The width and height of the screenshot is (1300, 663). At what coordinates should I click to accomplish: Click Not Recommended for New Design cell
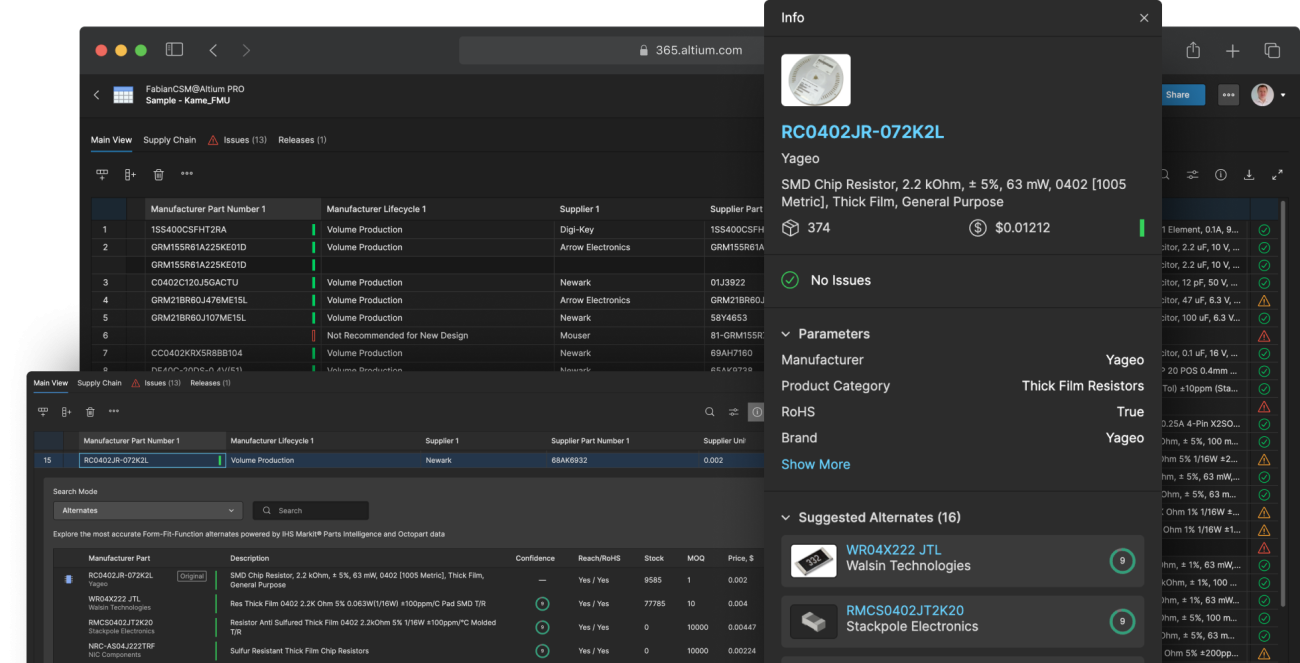(438, 335)
